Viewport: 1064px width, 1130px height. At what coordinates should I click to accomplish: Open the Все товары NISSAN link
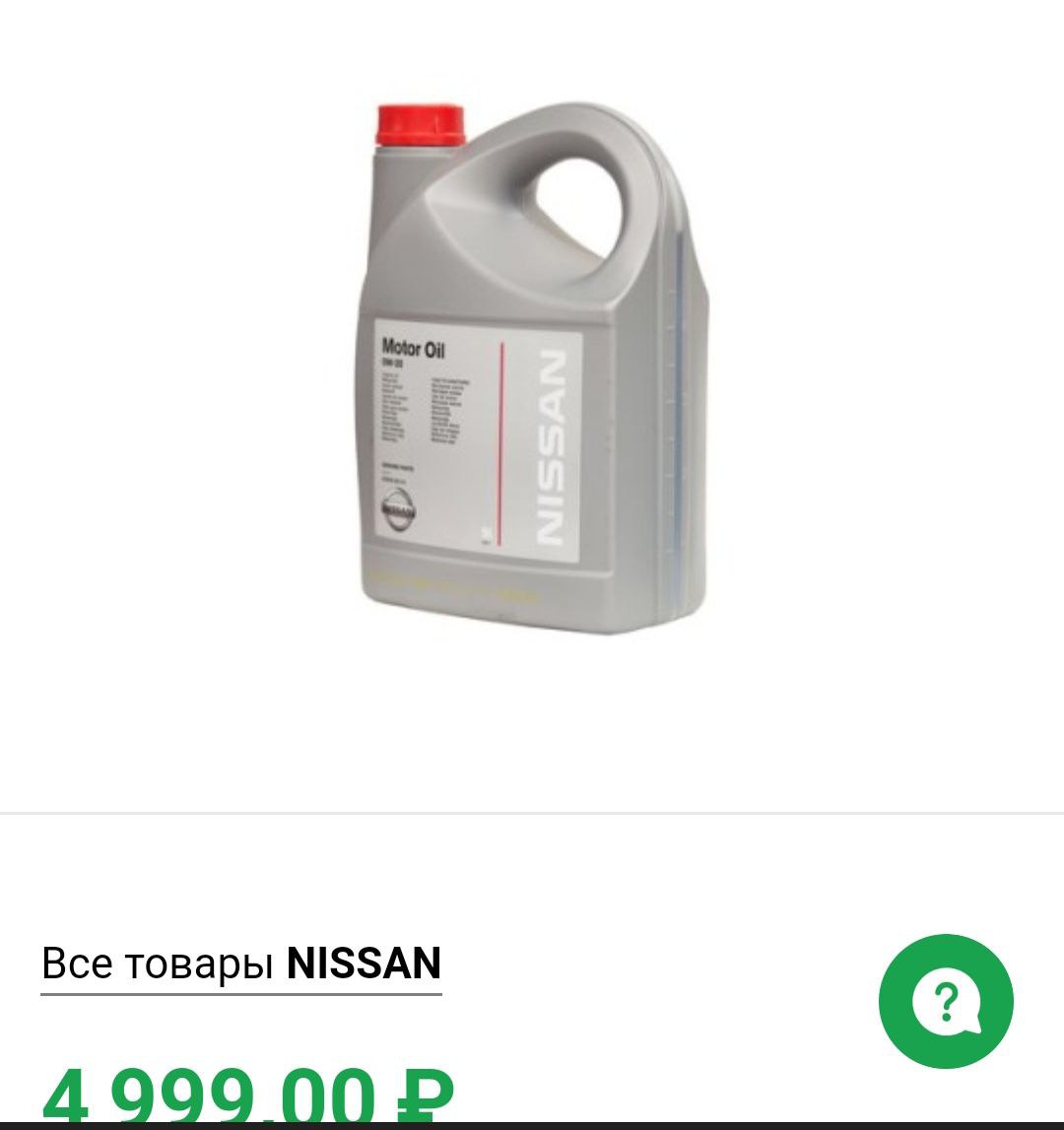240,964
